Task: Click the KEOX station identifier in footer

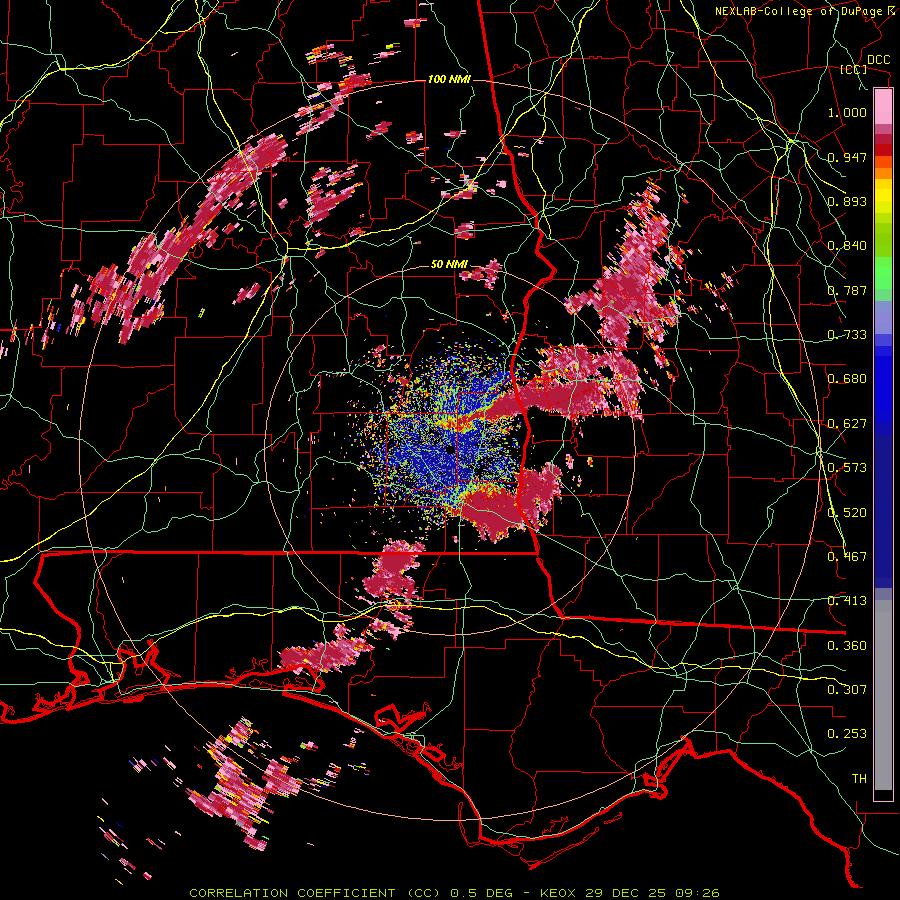Action: point(558,893)
